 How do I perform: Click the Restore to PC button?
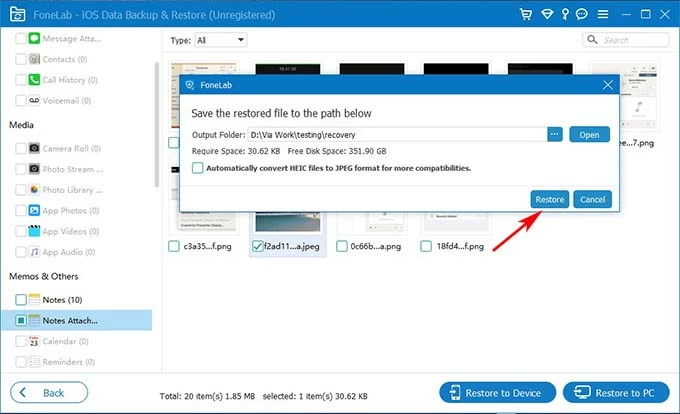[616, 392]
